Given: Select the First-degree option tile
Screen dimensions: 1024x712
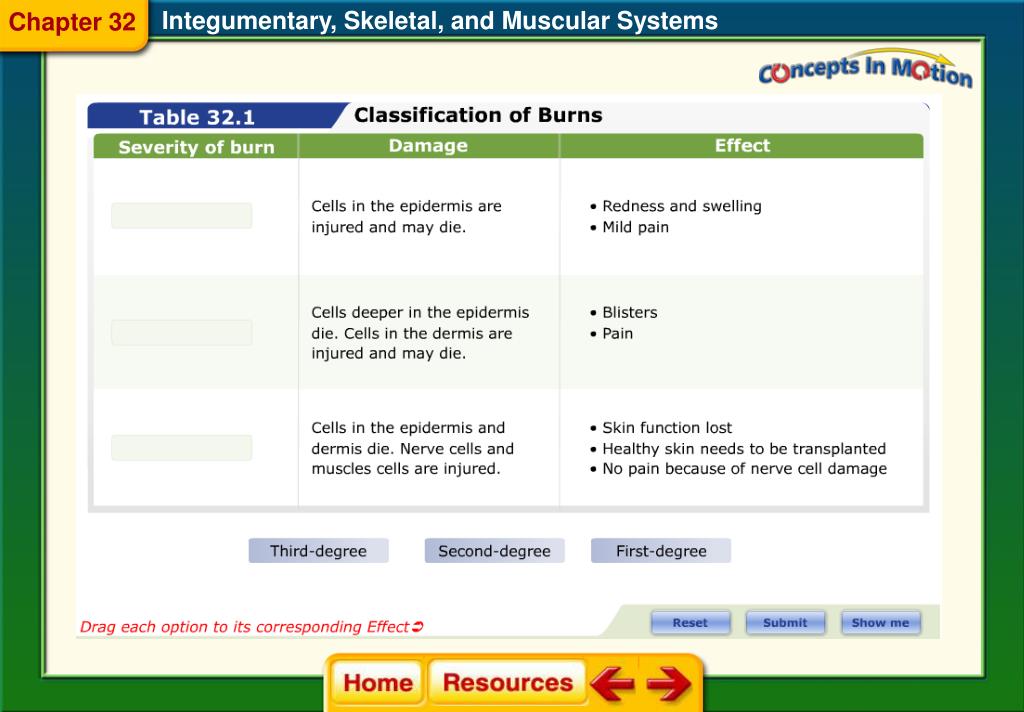Looking at the screenshot, I should 661,551.
